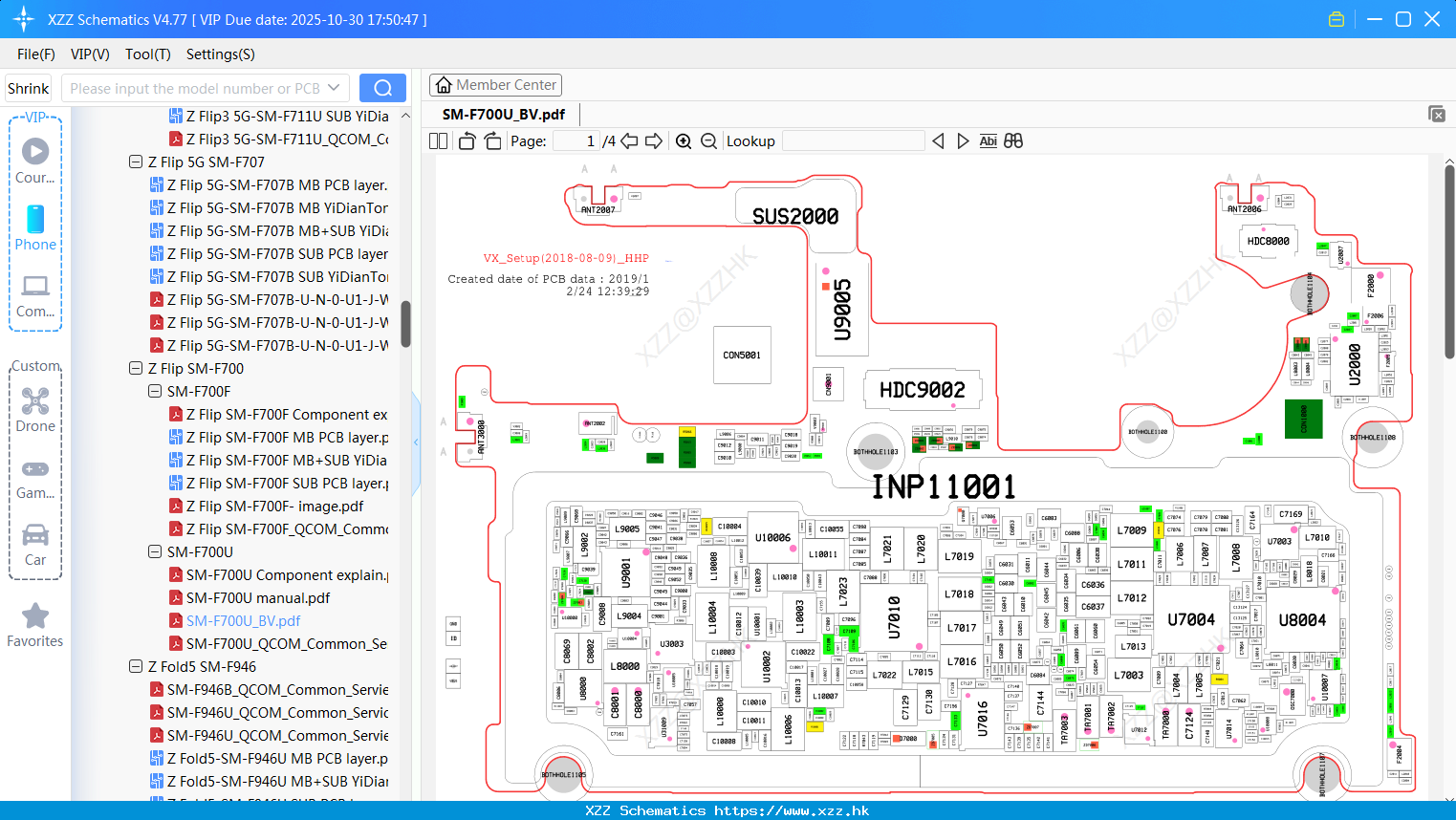1456x820 pixels.
Task: Select the Computer category icon
Action: pos(35,295)
